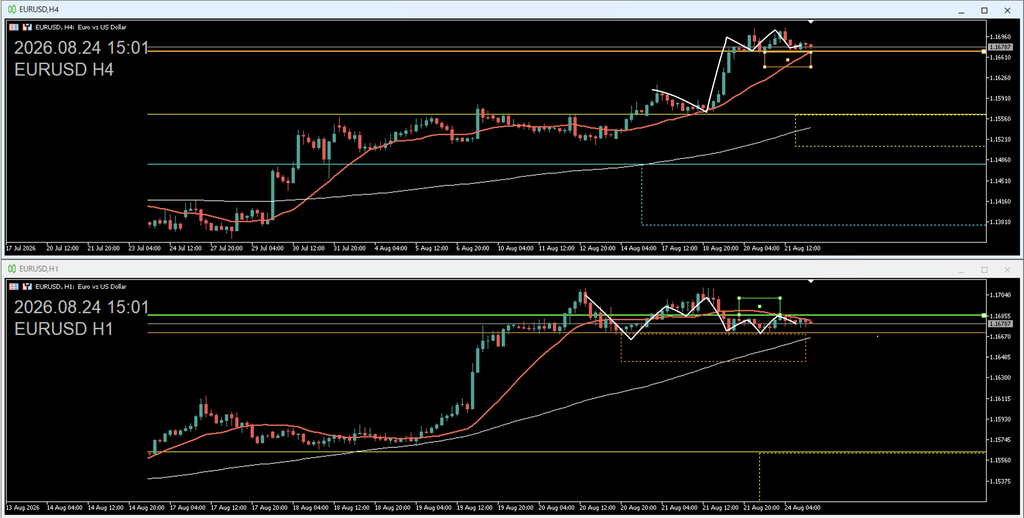Click the 1.17040 price label on H1 axis
The width and height of the screenshot is (1024, 518).
click(1000, 295)
